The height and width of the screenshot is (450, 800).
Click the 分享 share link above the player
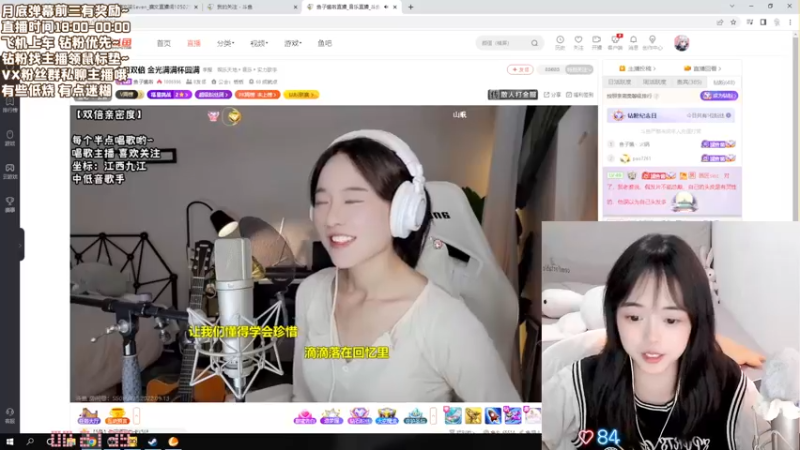552,95
